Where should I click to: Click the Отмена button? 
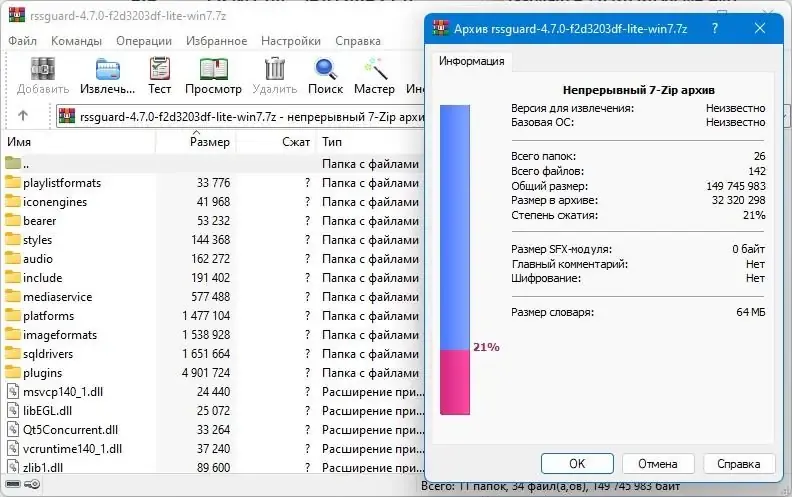point(658,464)
